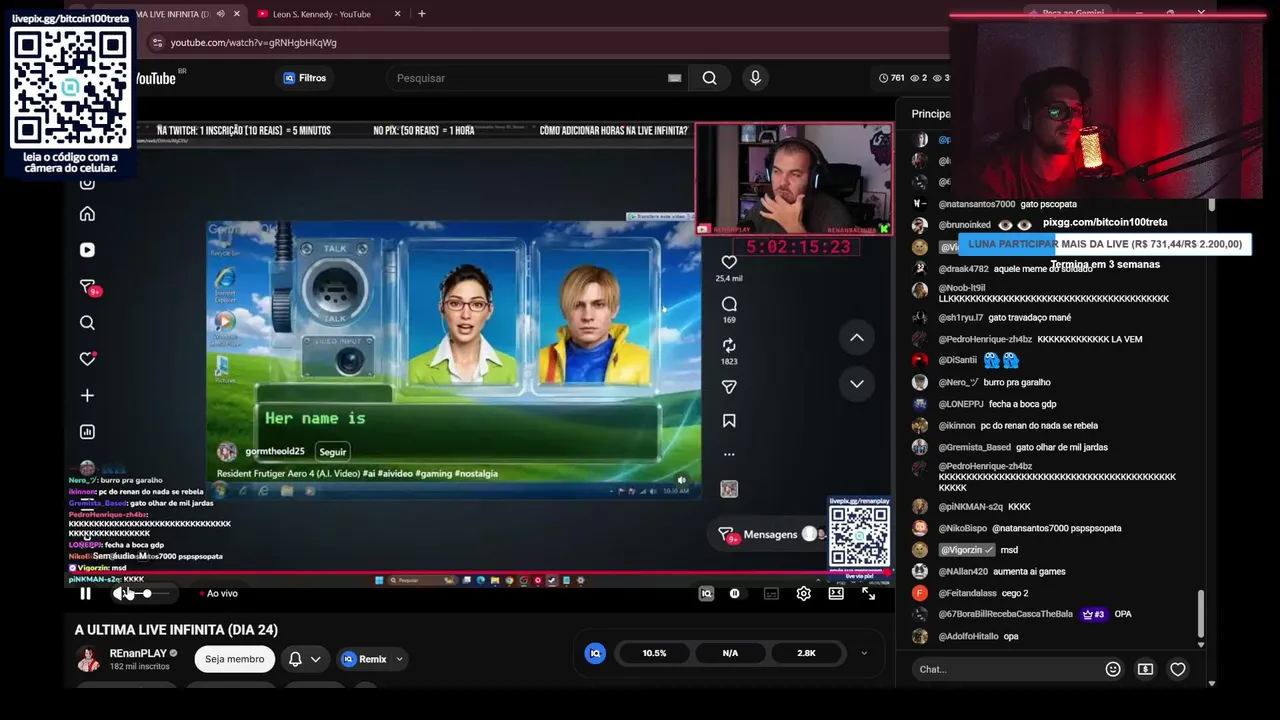Click the plus upload icon in sidebar
The width and height of the screenshot is (1280, 720).
coord(87,396)
